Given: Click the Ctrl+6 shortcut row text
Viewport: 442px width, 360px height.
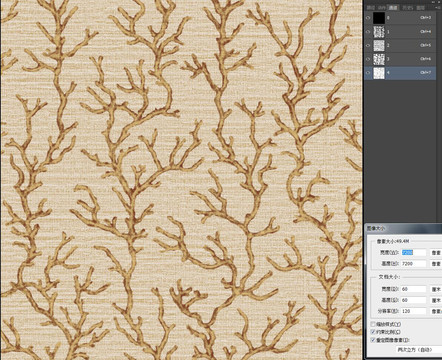Looking at the screenshot, I should (426, 59).
